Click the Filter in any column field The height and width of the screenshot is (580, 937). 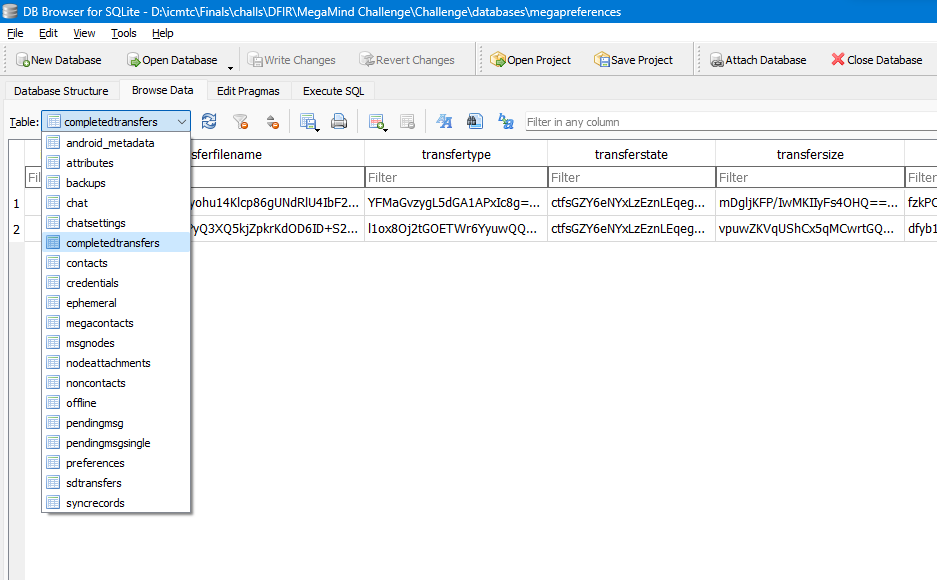pos(731,122)
